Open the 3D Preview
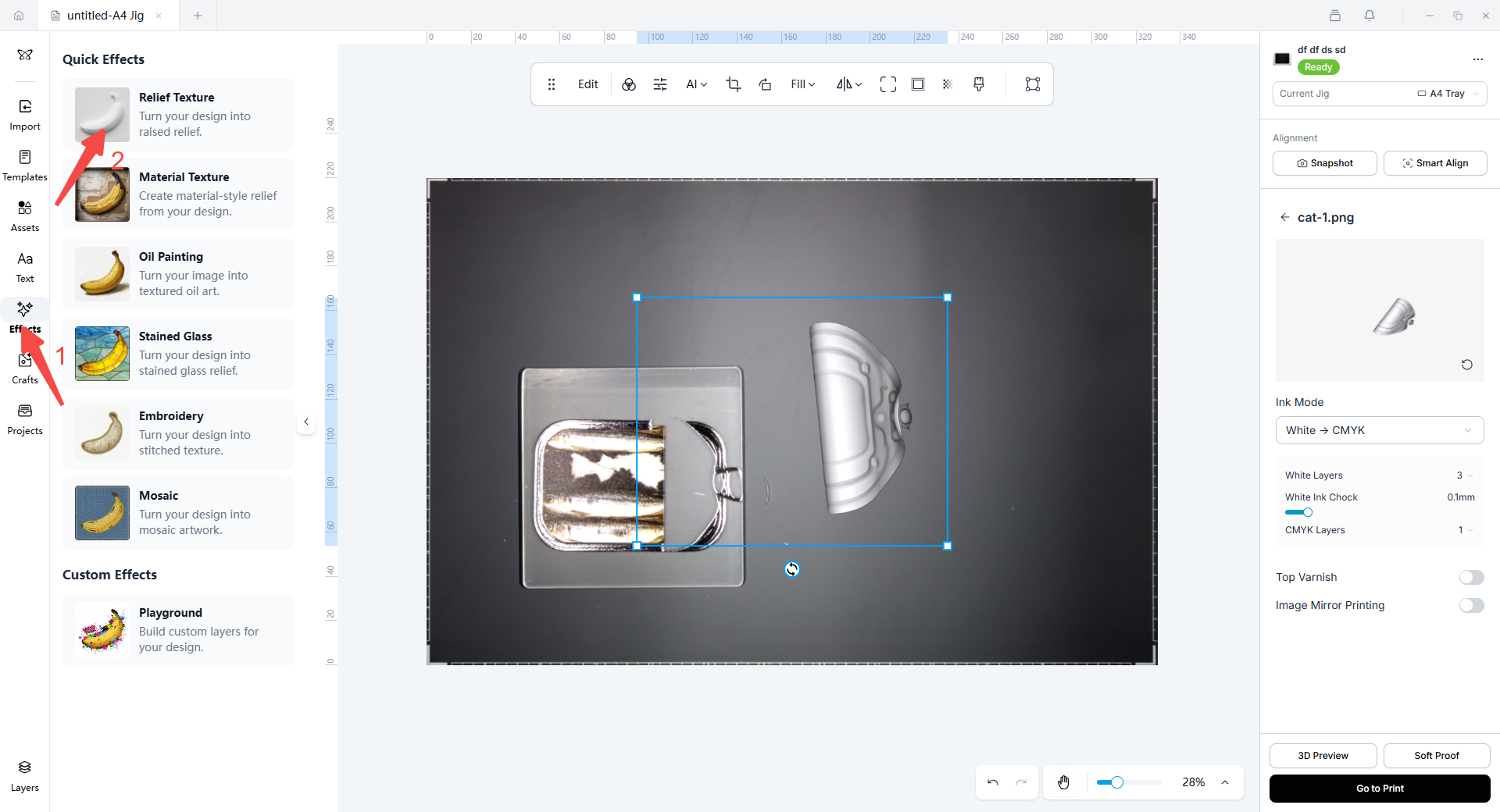 (x=1323, y=756)
